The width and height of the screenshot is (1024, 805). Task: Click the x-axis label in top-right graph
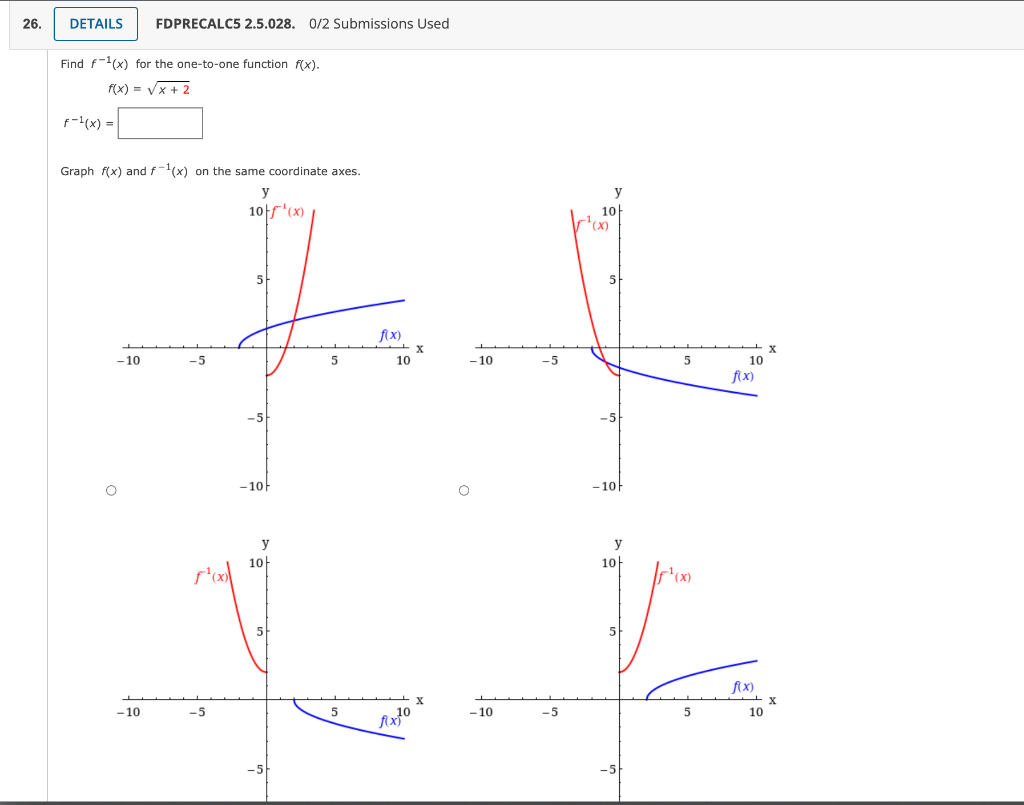coord(772,349)
